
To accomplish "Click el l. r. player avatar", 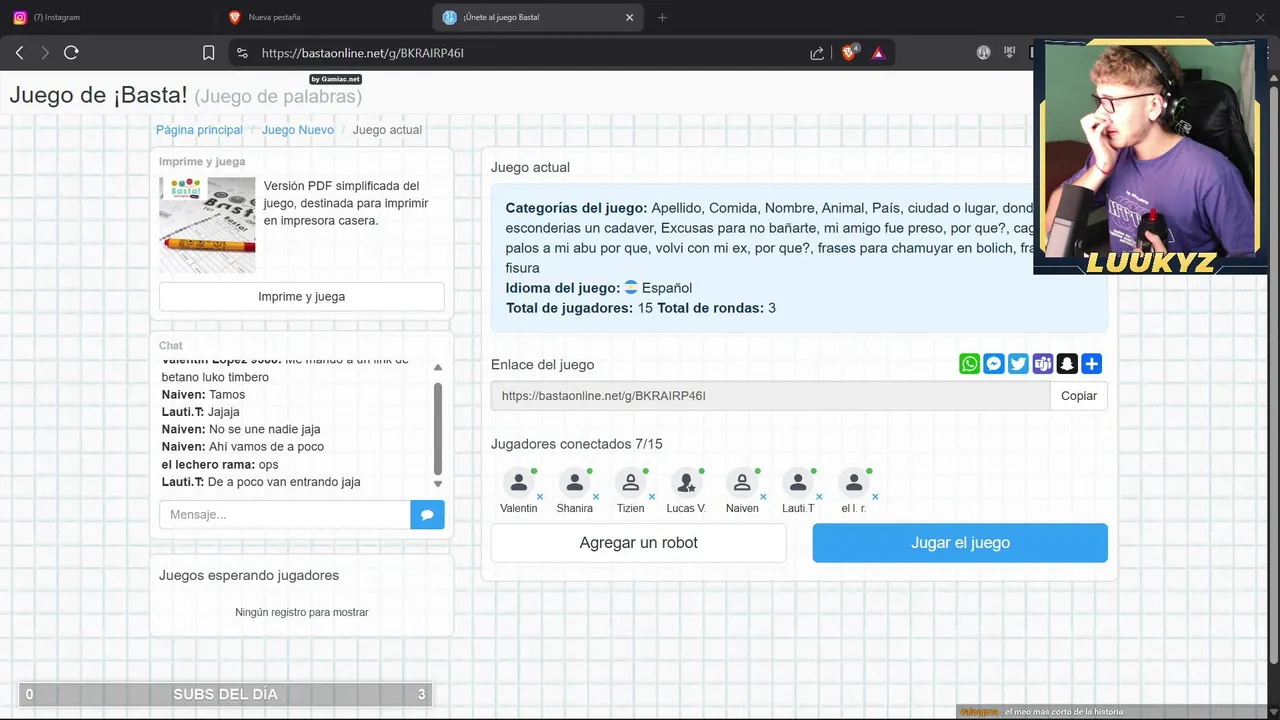I will point(854,483).
